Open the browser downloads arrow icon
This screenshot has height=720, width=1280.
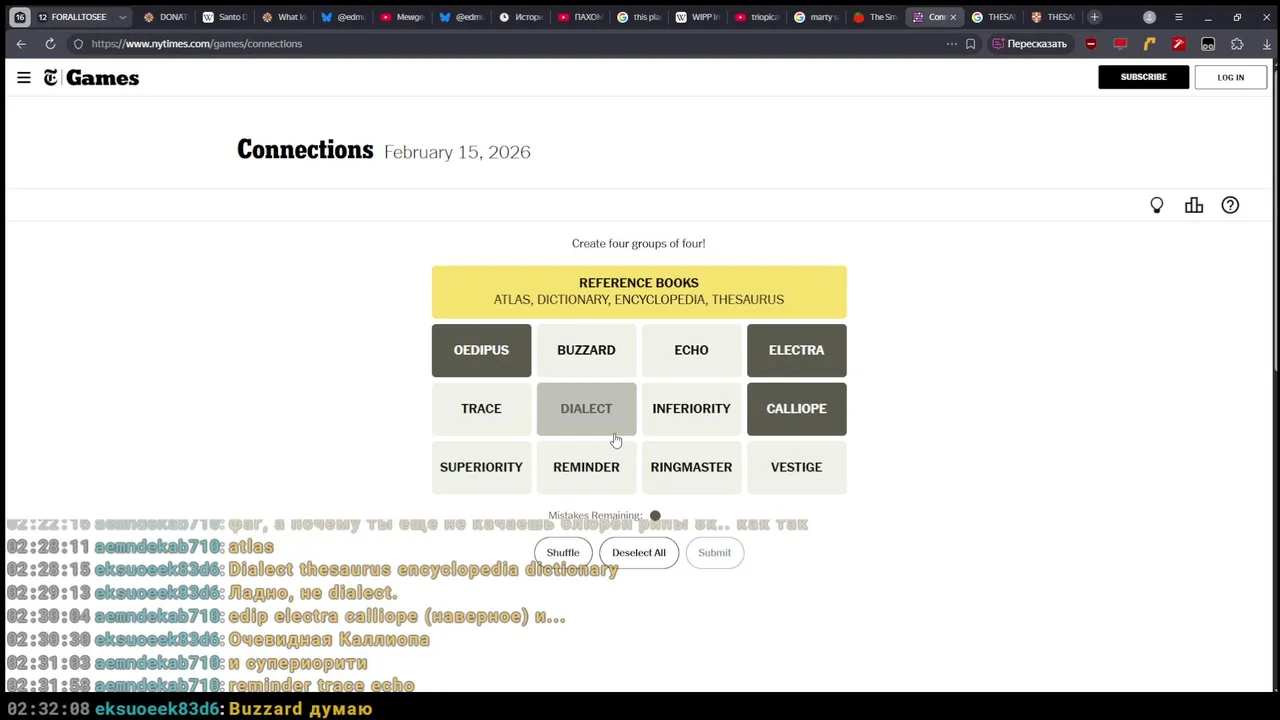1266,44
